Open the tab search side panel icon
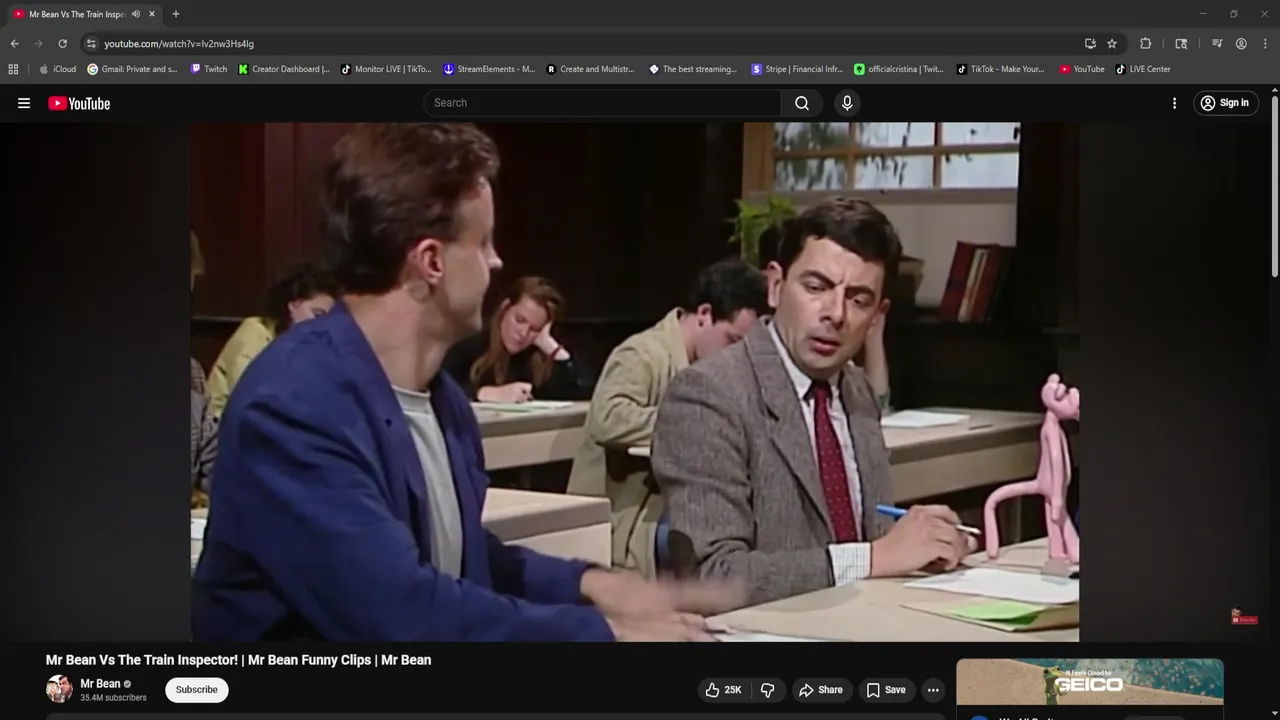This screenshot has width=1280, height=720. pos(1181,44)
